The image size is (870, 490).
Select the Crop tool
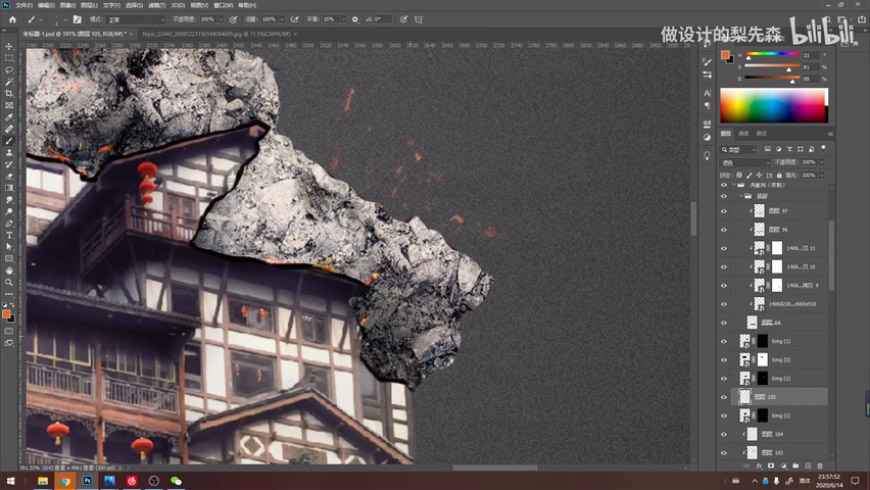[x=9, y=94]
